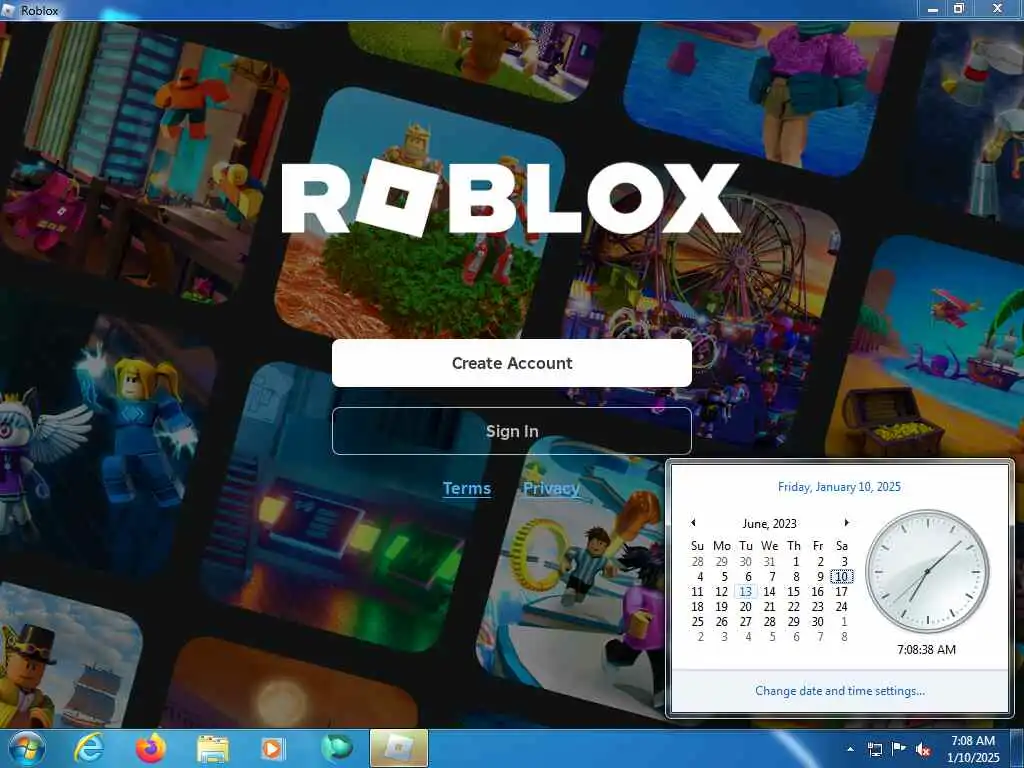Open the green-blue app in taskbar
This screenshot has height=768, width=1024.
point(336,748)
